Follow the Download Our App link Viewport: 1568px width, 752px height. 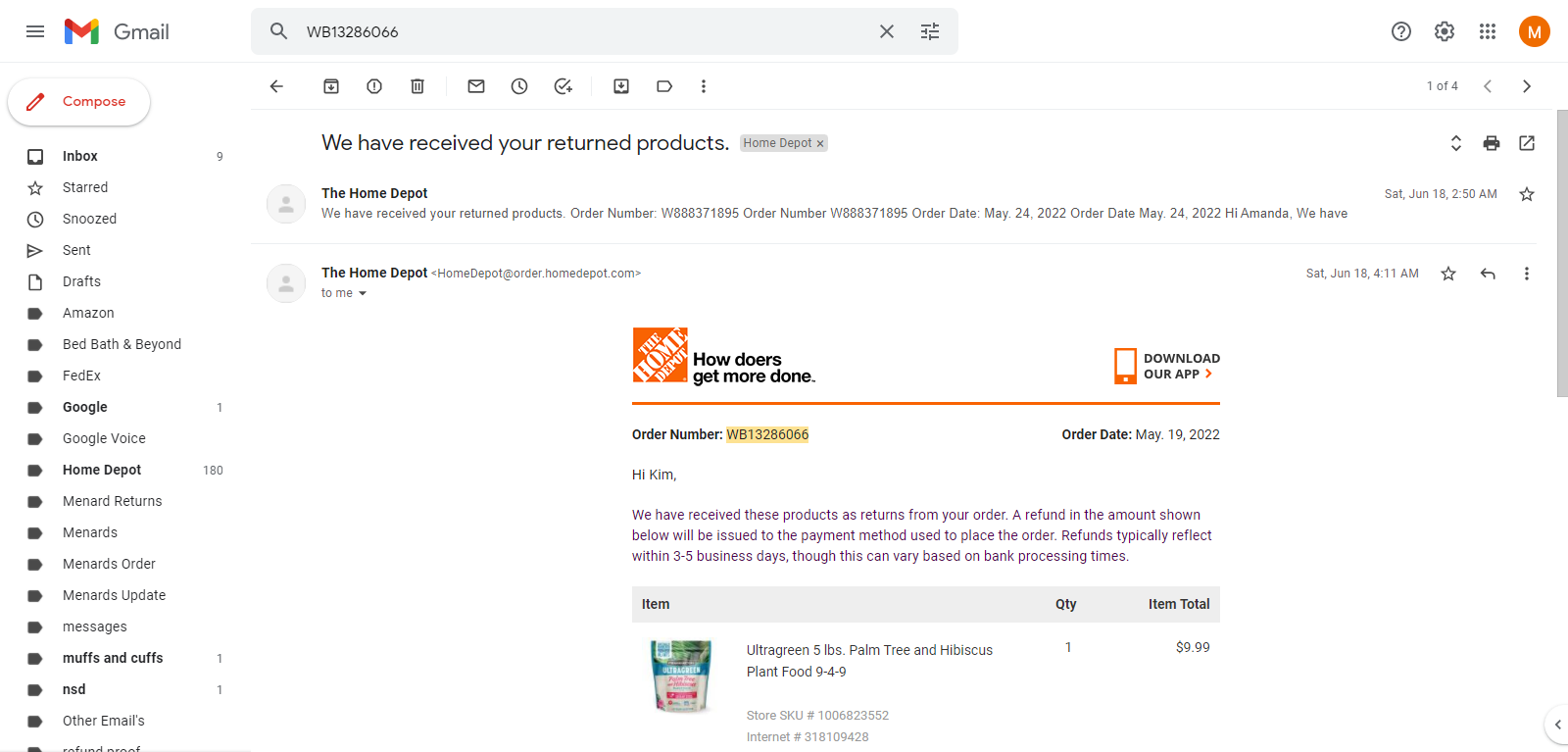[1167, 366]
